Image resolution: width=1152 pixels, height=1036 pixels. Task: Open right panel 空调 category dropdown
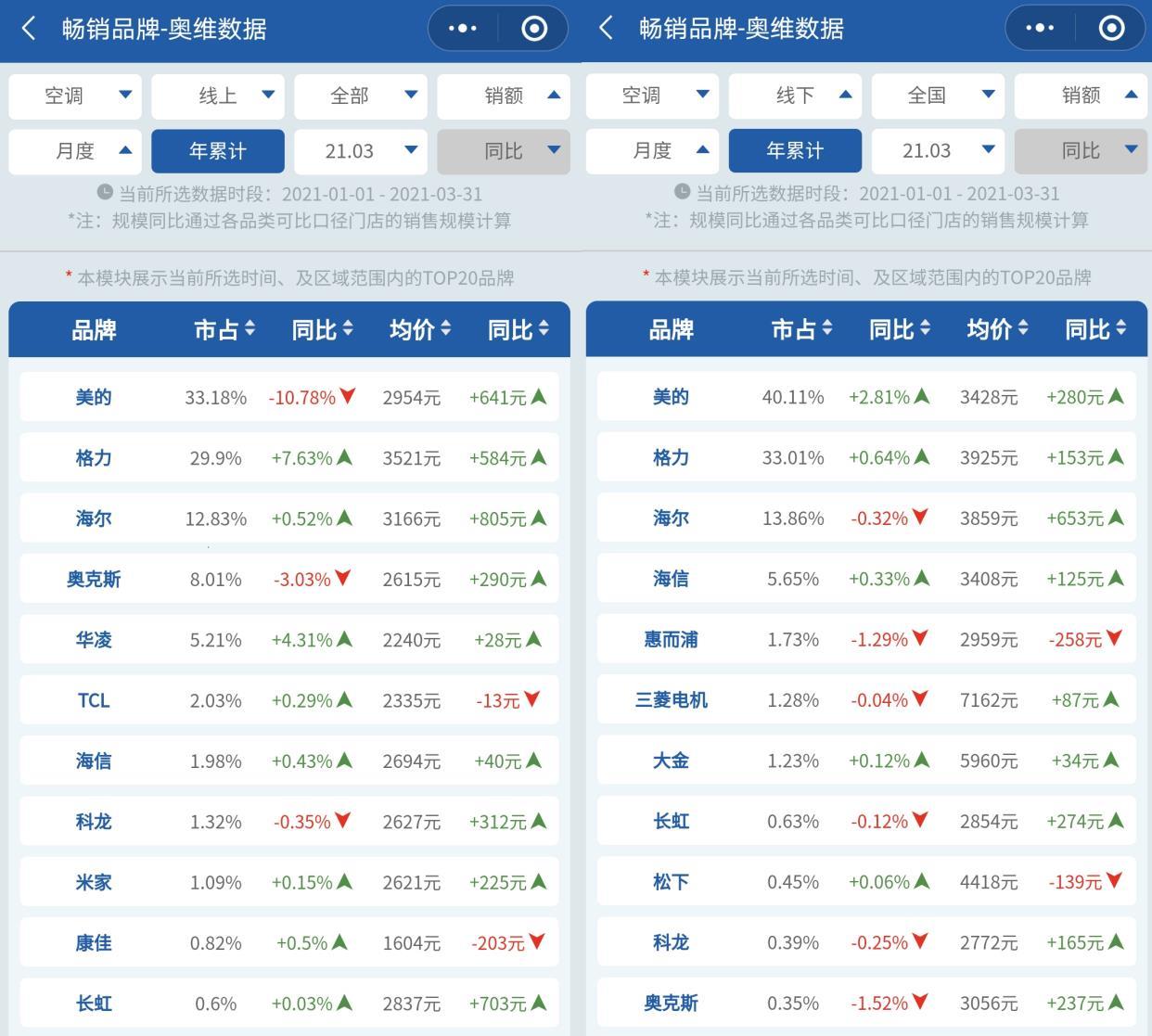point(652,96)
